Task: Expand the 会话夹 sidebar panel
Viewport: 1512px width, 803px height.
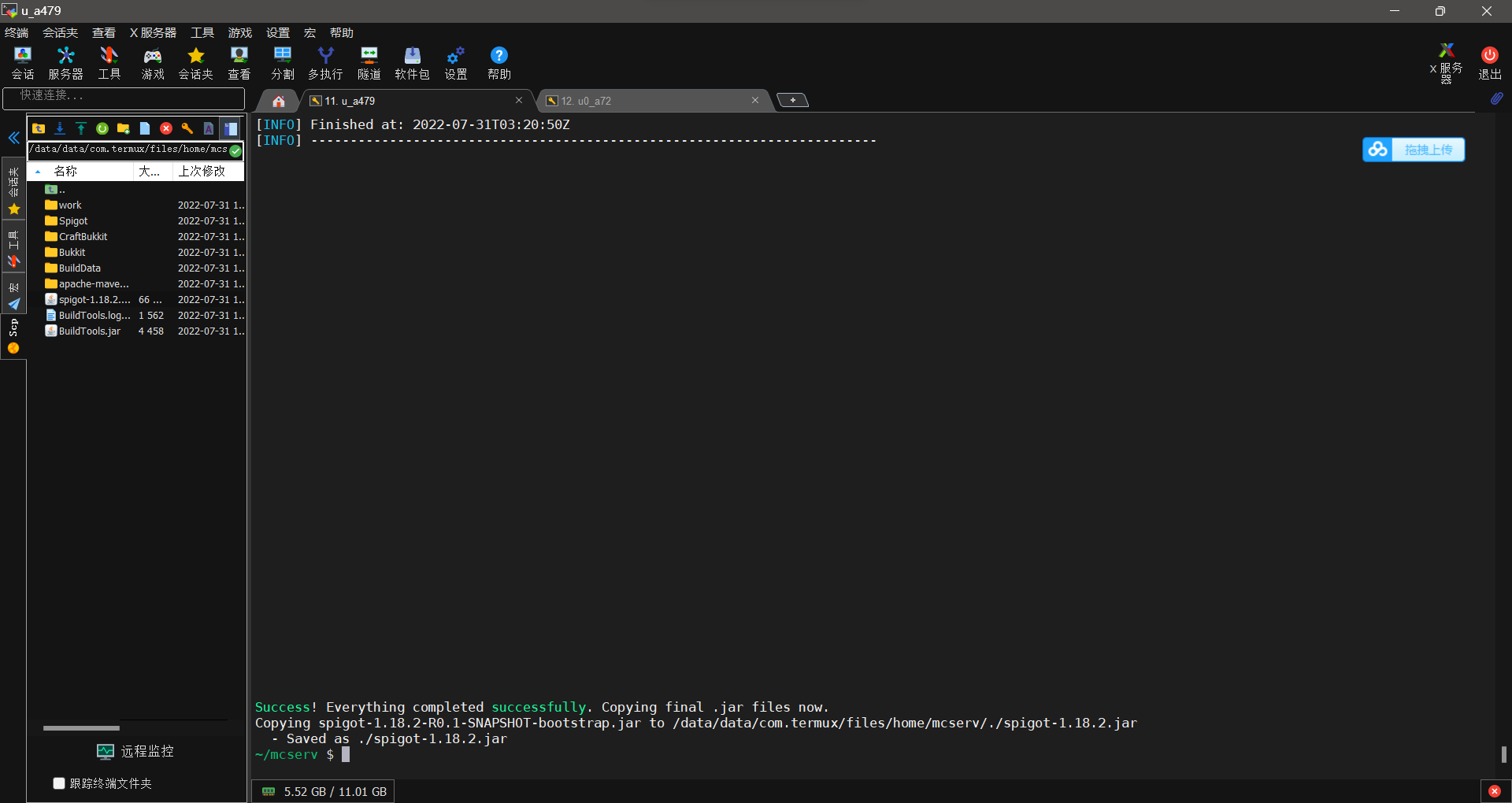Action: tap(13, 181)
